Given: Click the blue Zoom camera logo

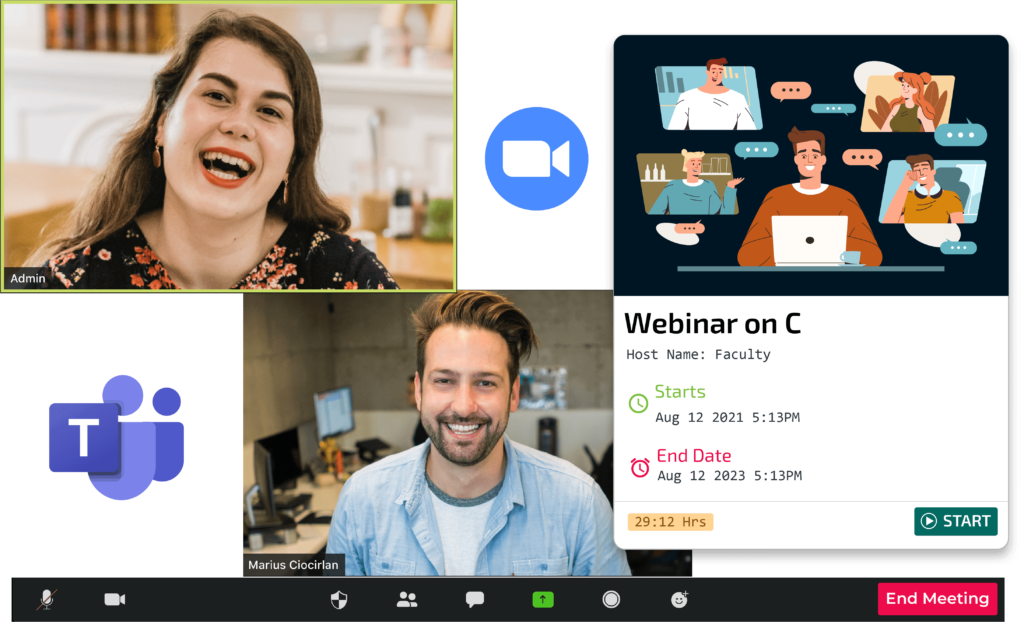Looking at the screenshot, I should pyautogui.click(x=536, y=159).
